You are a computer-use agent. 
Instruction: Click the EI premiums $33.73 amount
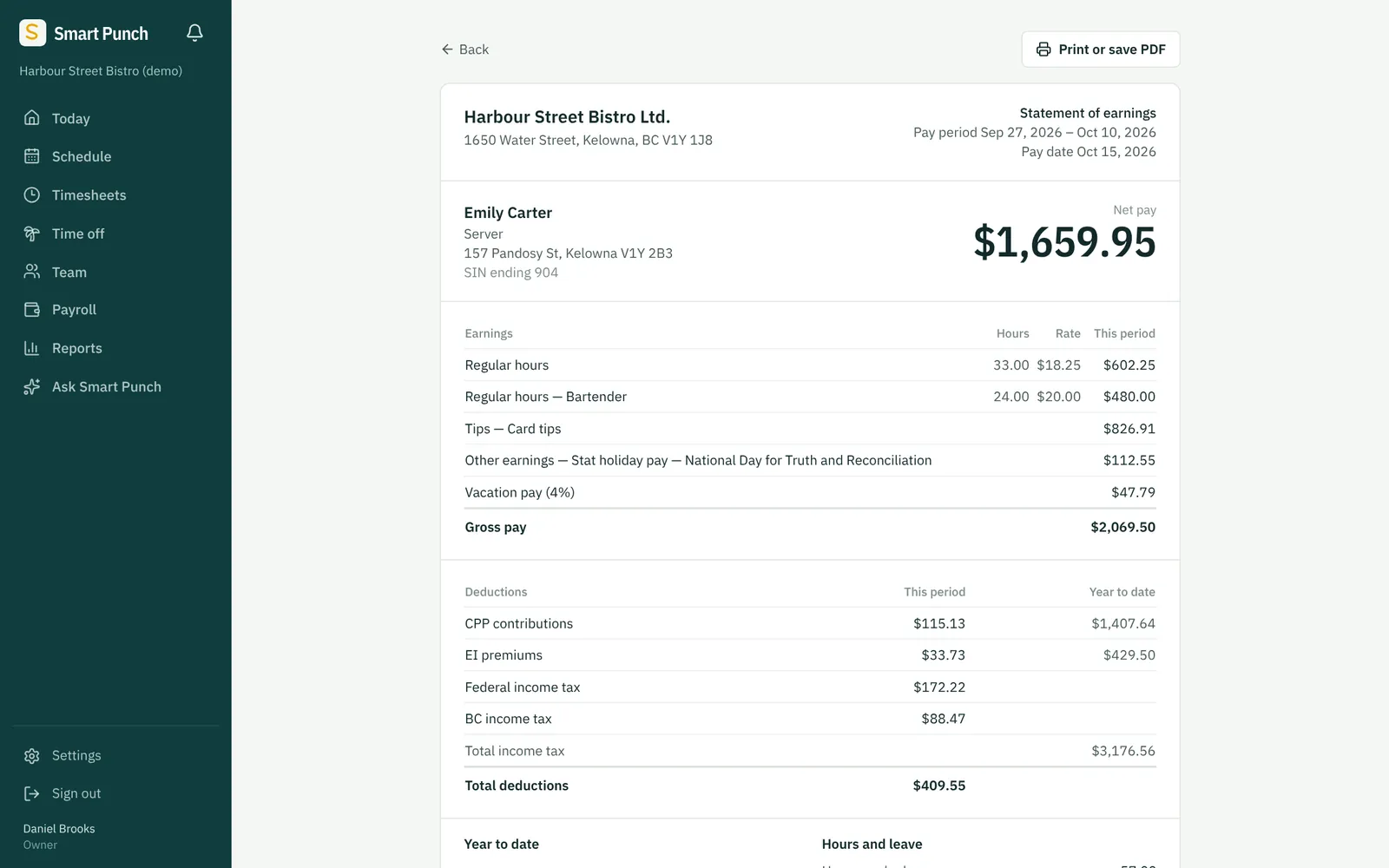[x=943, y=655]
